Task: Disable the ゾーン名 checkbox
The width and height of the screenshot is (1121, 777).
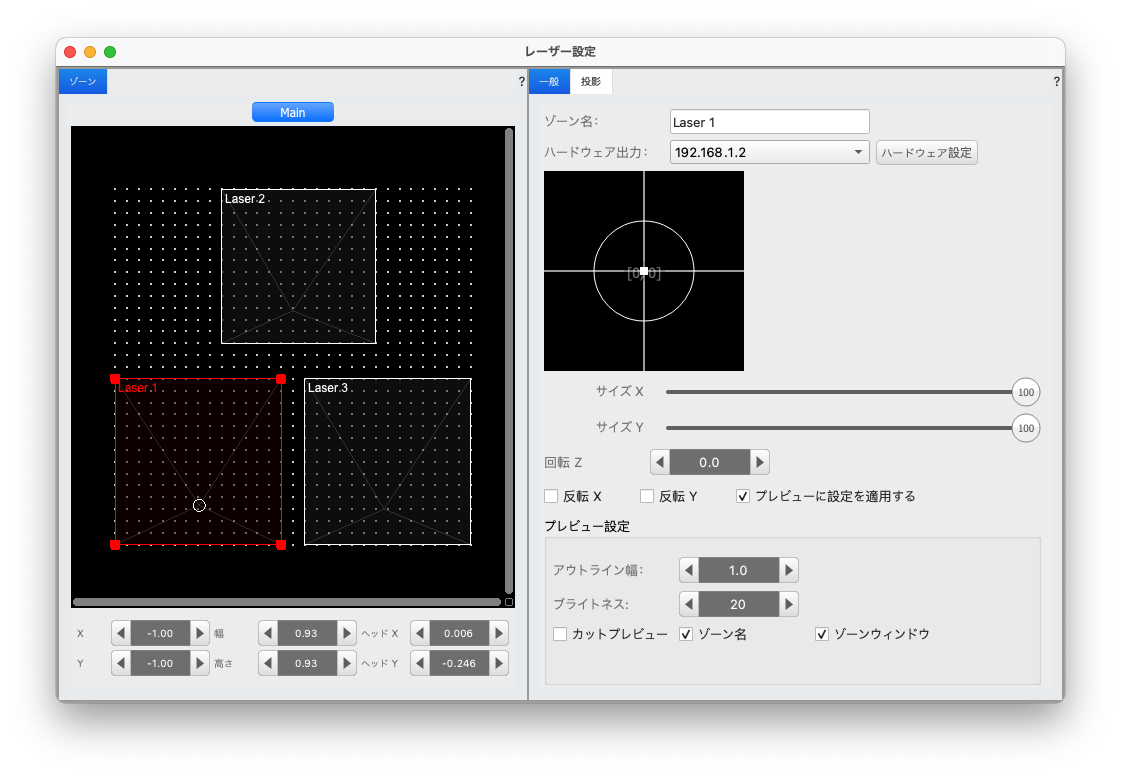Action: click(x=686, y=634)
